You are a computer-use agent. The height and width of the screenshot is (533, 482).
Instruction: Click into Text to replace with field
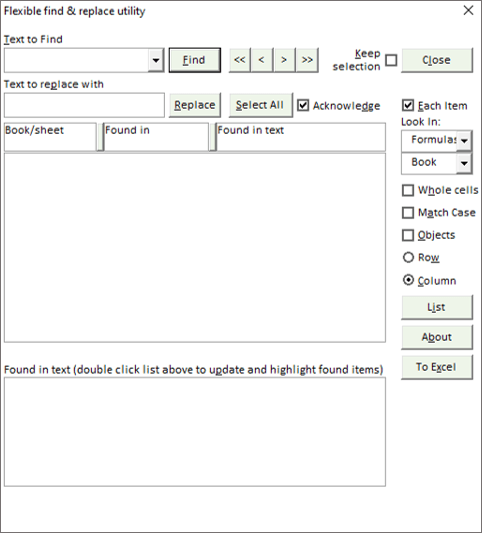pos(84,105)
